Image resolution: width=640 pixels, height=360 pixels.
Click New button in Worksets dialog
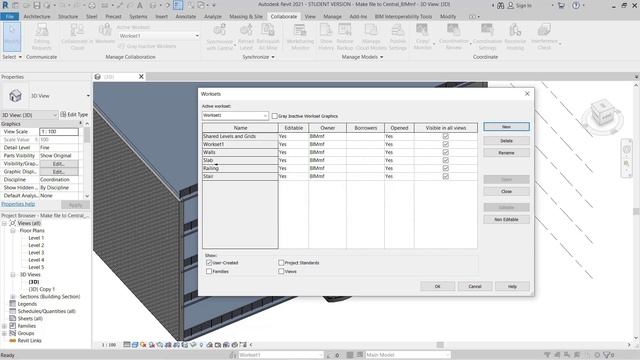[507, 127]
